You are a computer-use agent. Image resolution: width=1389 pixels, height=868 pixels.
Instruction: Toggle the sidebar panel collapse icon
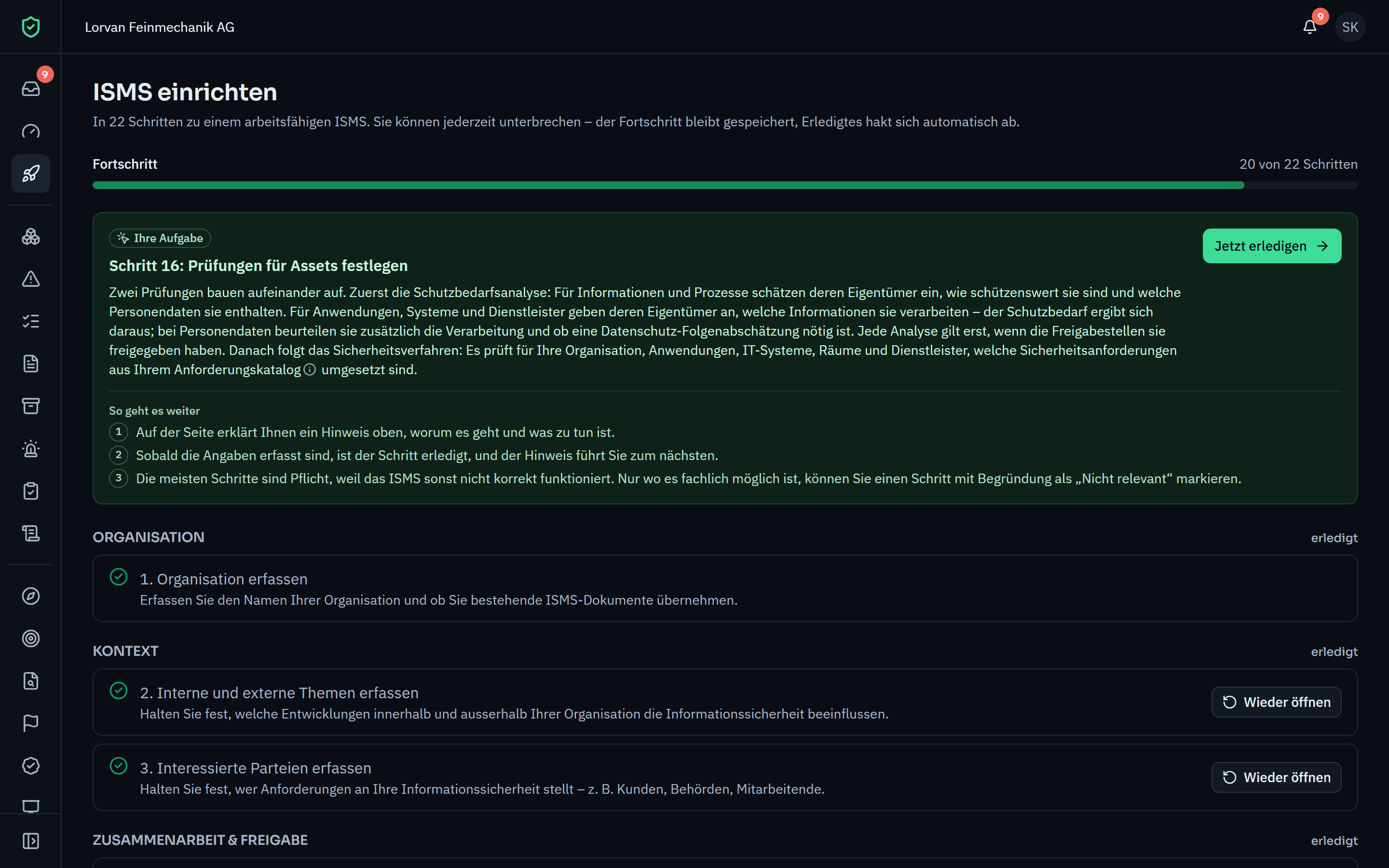coord(30,841)
